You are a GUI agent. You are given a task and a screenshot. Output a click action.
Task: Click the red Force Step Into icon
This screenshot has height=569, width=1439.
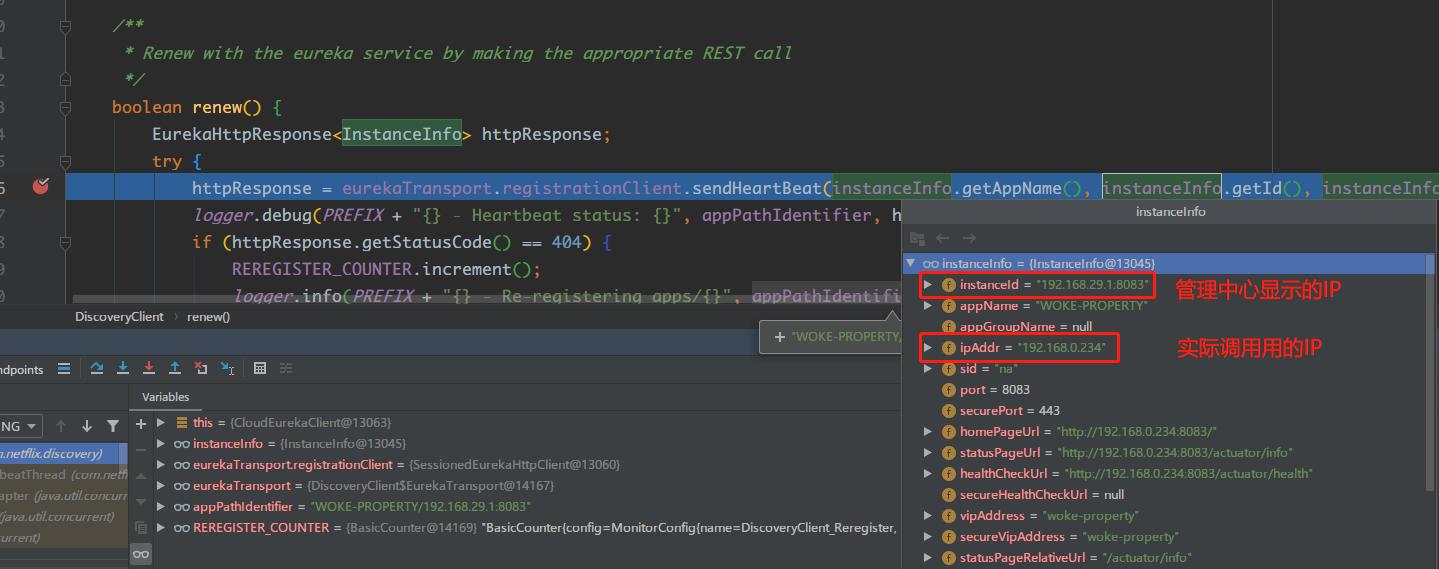(149, 368)
